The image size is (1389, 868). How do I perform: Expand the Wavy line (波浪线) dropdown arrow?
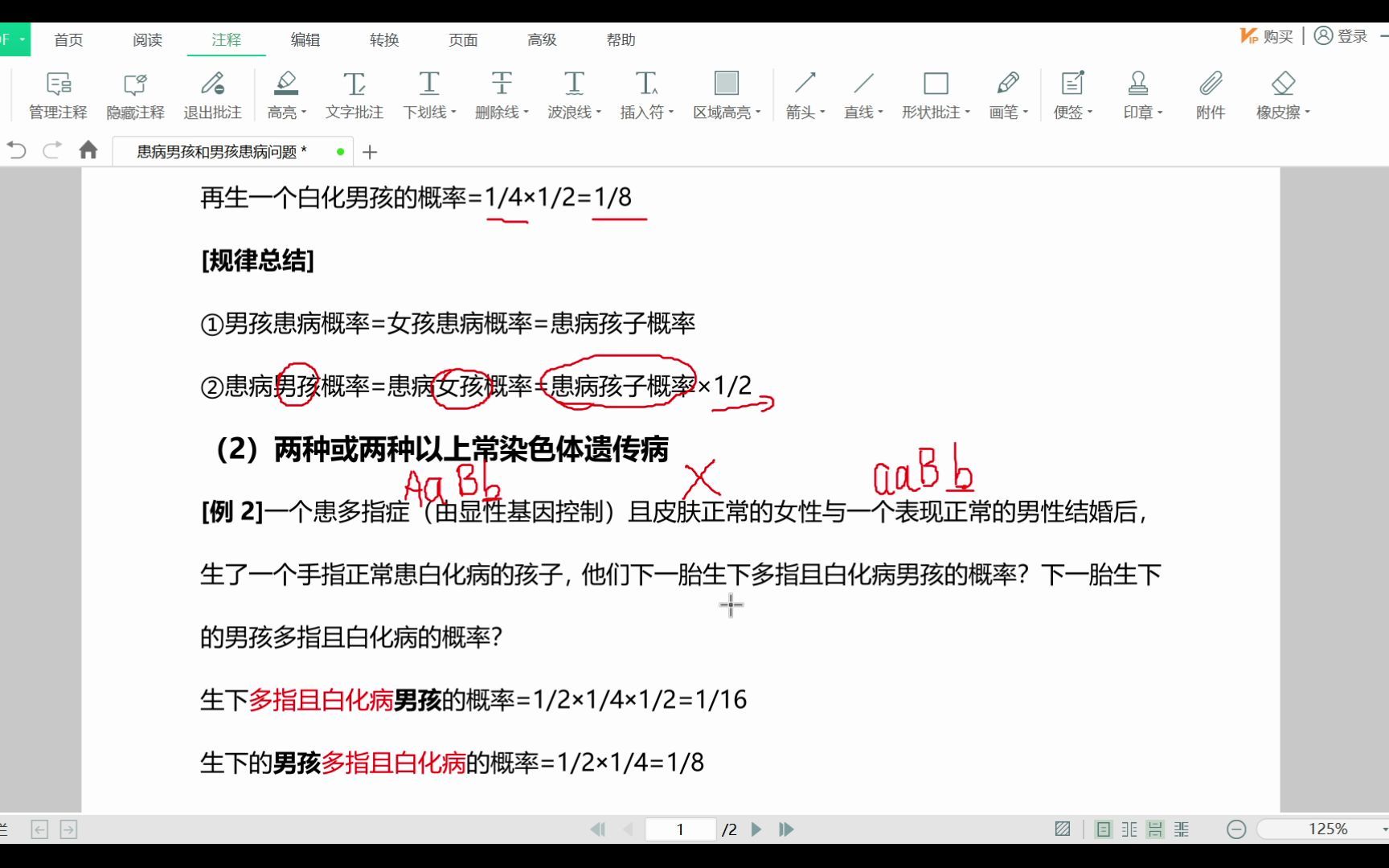click(x=598, y=113)
